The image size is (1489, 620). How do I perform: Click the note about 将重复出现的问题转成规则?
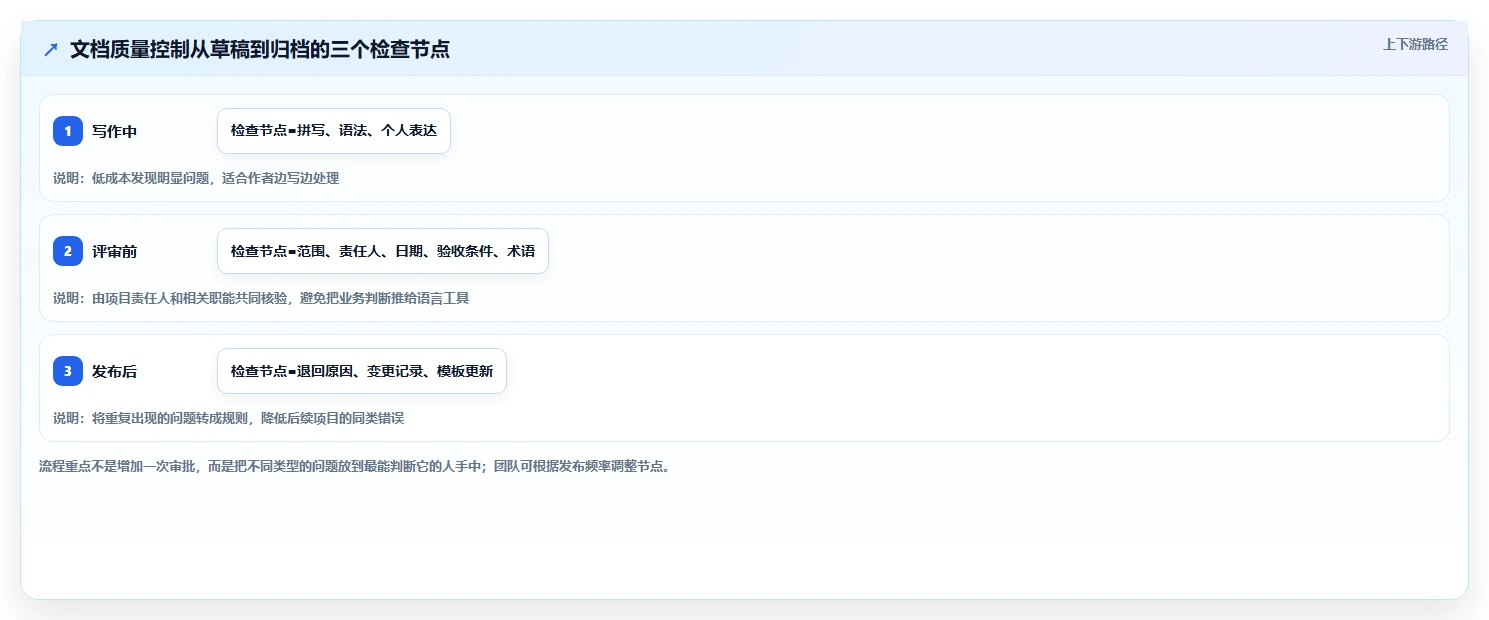(229, 418)
